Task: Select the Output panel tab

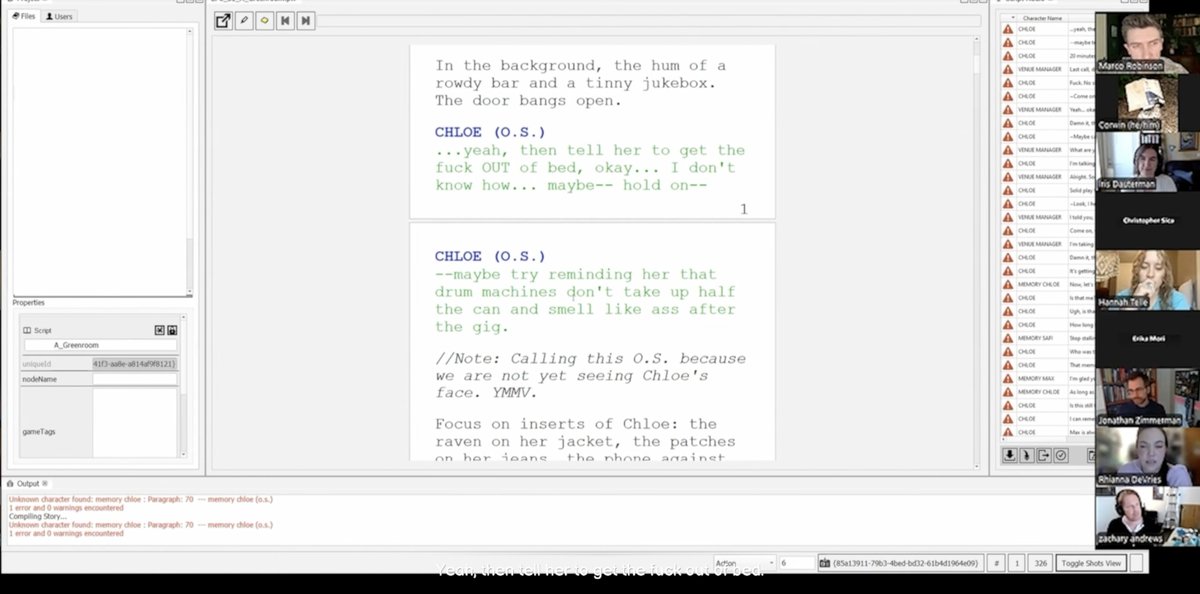Action: pyautogui.click(x=28, y=484)
